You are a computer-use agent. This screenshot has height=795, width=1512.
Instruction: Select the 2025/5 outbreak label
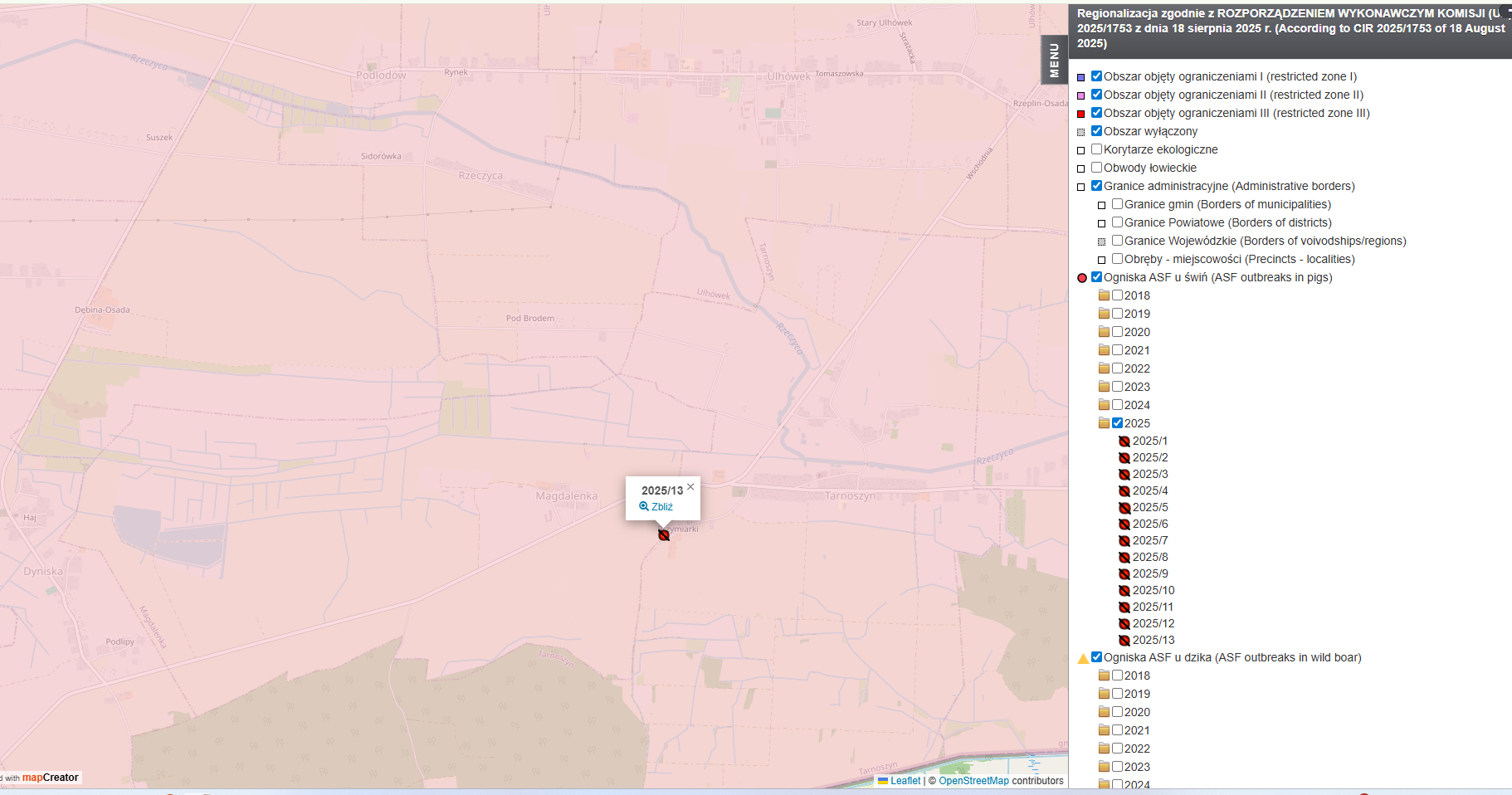pos(1150,507)
